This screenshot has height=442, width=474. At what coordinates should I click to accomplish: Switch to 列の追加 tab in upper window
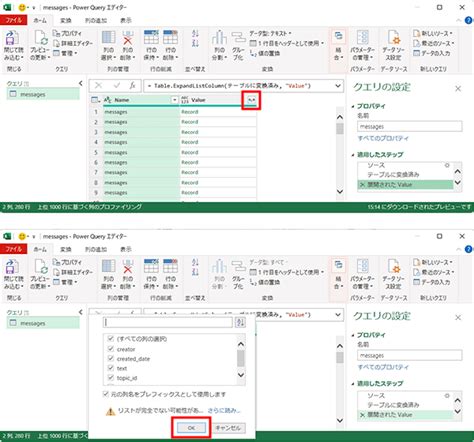tap(95, 20)
